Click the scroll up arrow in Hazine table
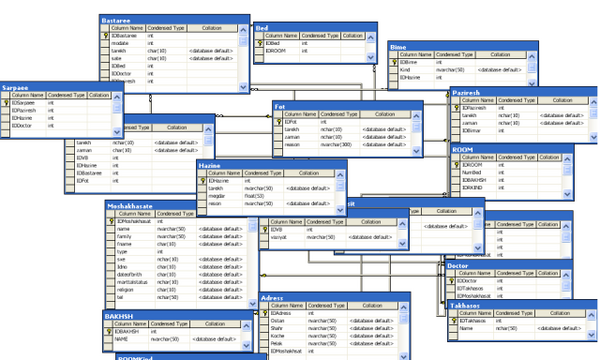600x360 pixels. pos(340,175)
